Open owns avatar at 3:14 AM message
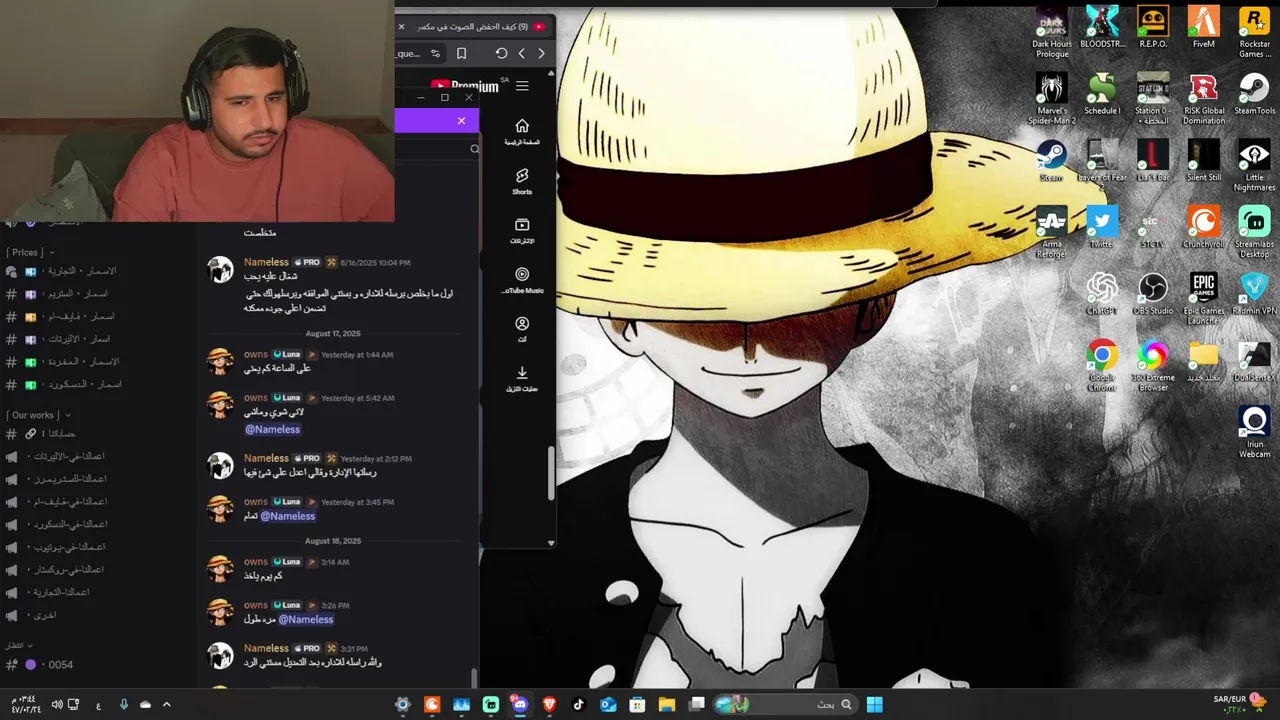This screenshot has width=1280, height=720. click(220, 568)
